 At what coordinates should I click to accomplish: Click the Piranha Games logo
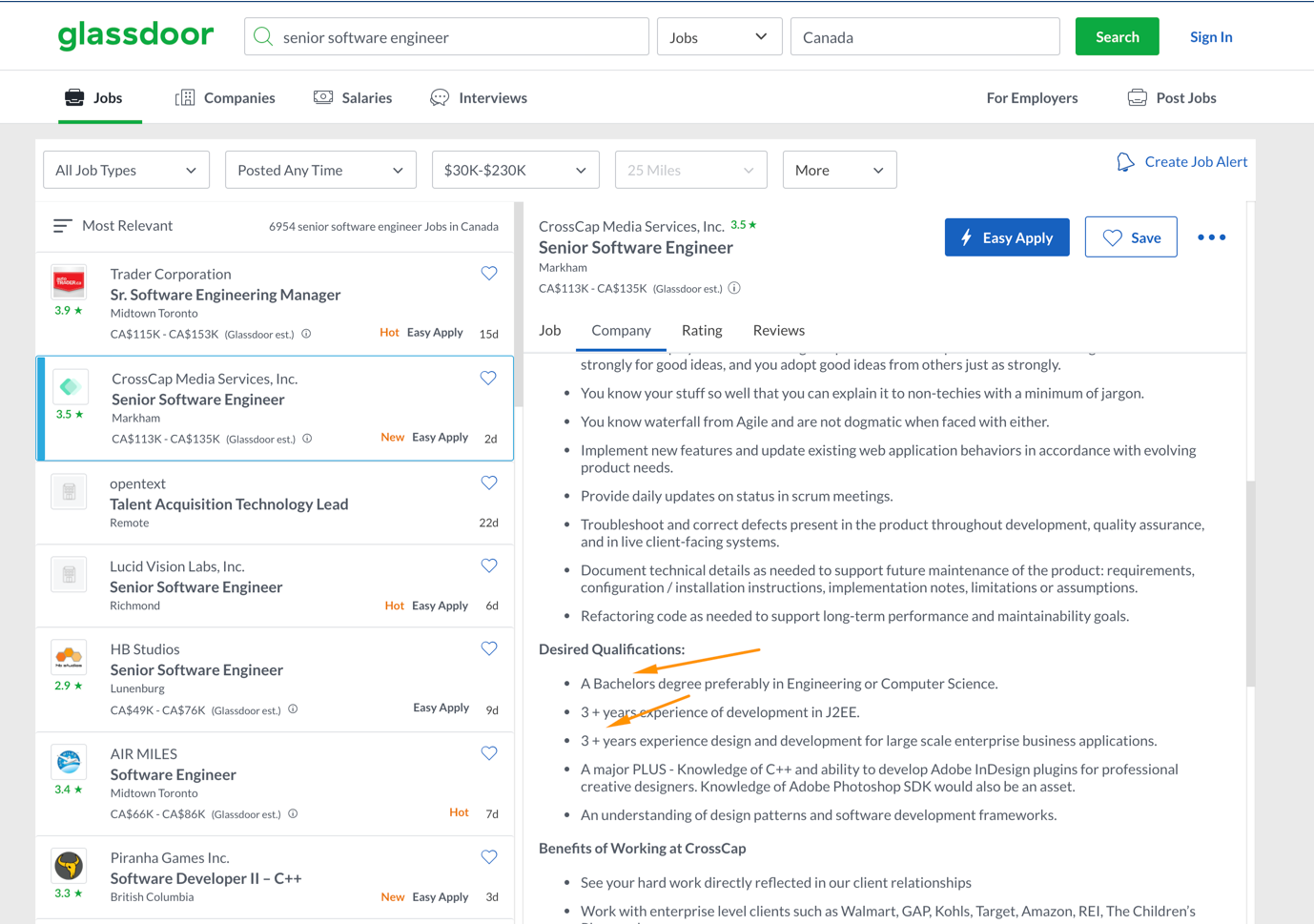coord(69,866)
